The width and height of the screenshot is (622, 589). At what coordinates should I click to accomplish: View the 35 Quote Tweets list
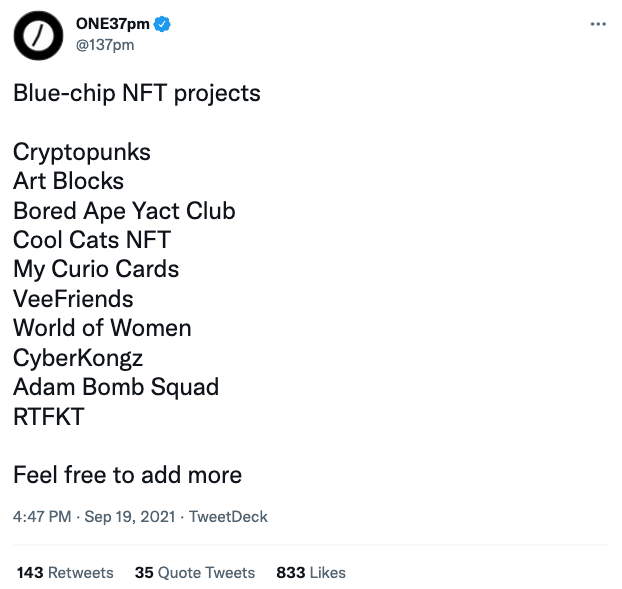[195, 573]
